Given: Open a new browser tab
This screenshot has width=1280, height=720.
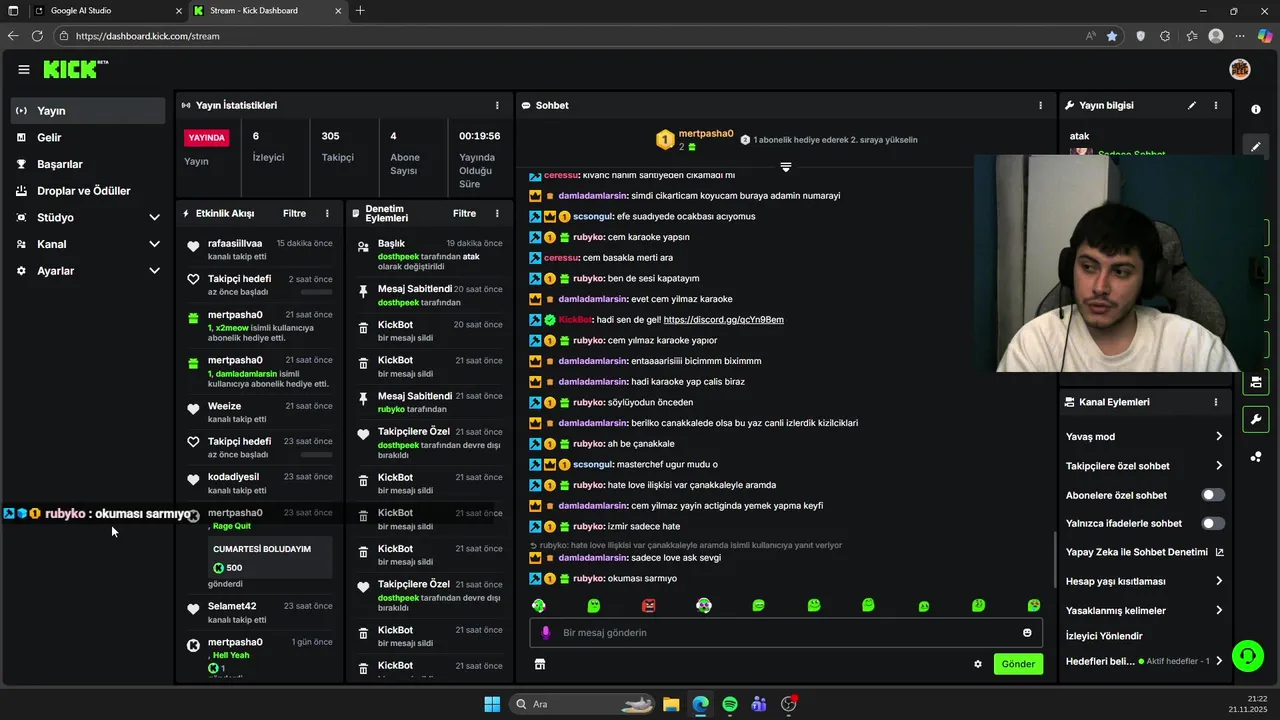Looking at the screenshot, I should pyautogui.click(x=360, y=11).
